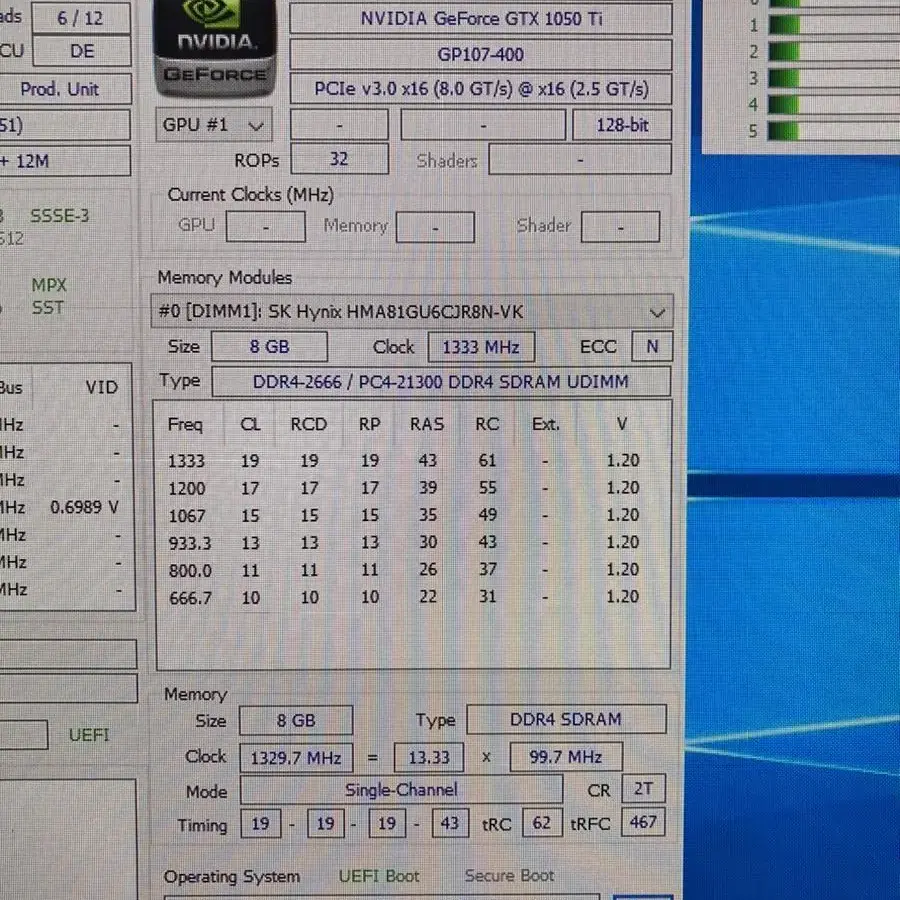Click the core 5 usage bar

[x=833, y=131]
